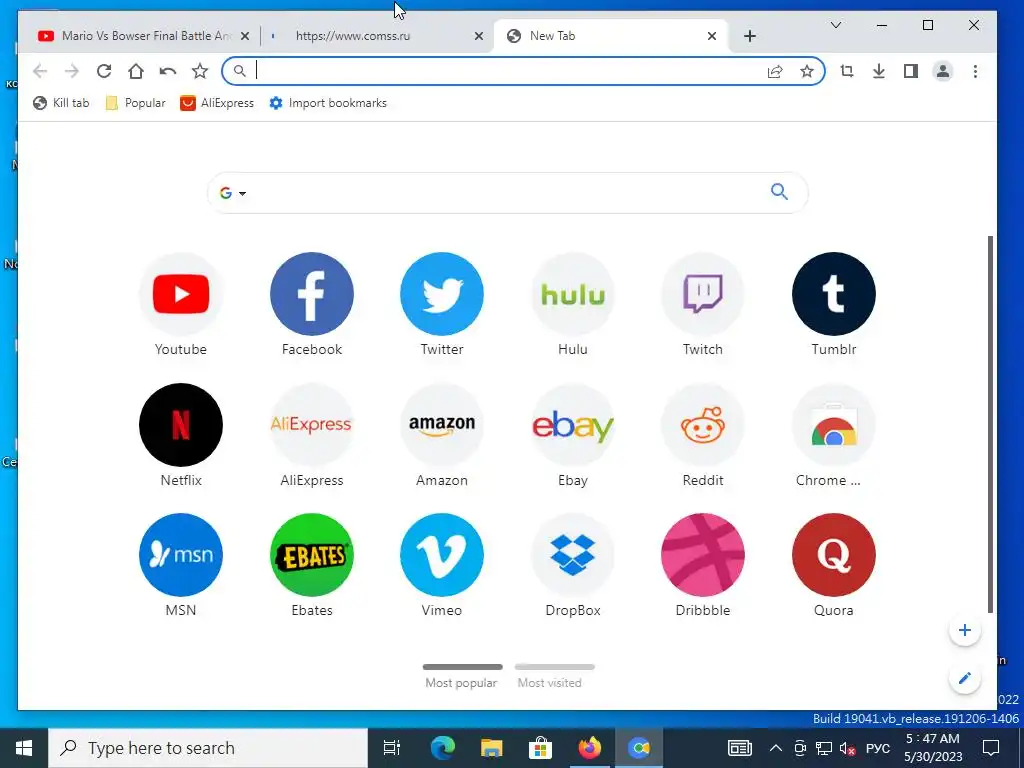The image size is (1024, 768).
Task: Click Import bookmarks
Action: pyautogui.click(x=328, y=103)
